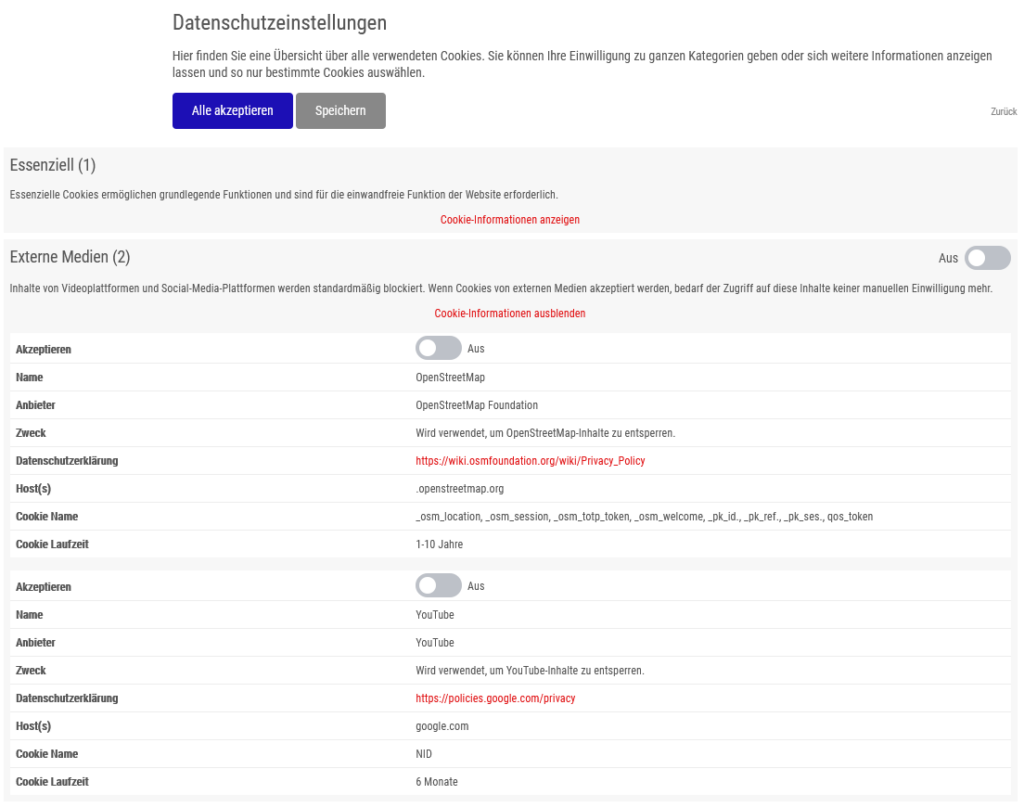Open the osmfoundation Privacy_Policy link

pos(530,461)
